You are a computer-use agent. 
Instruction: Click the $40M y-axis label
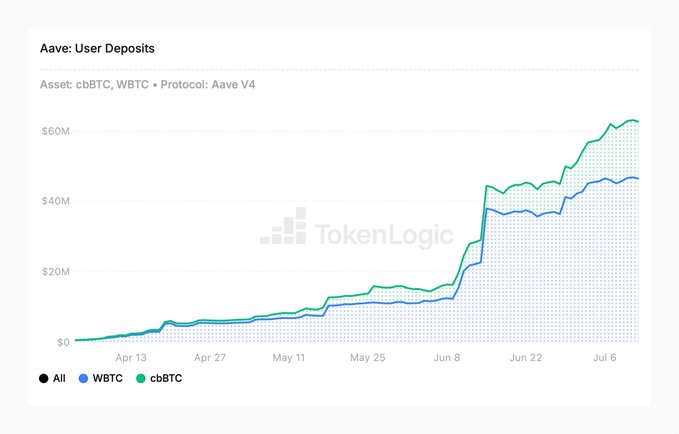(x=55, y=201)
